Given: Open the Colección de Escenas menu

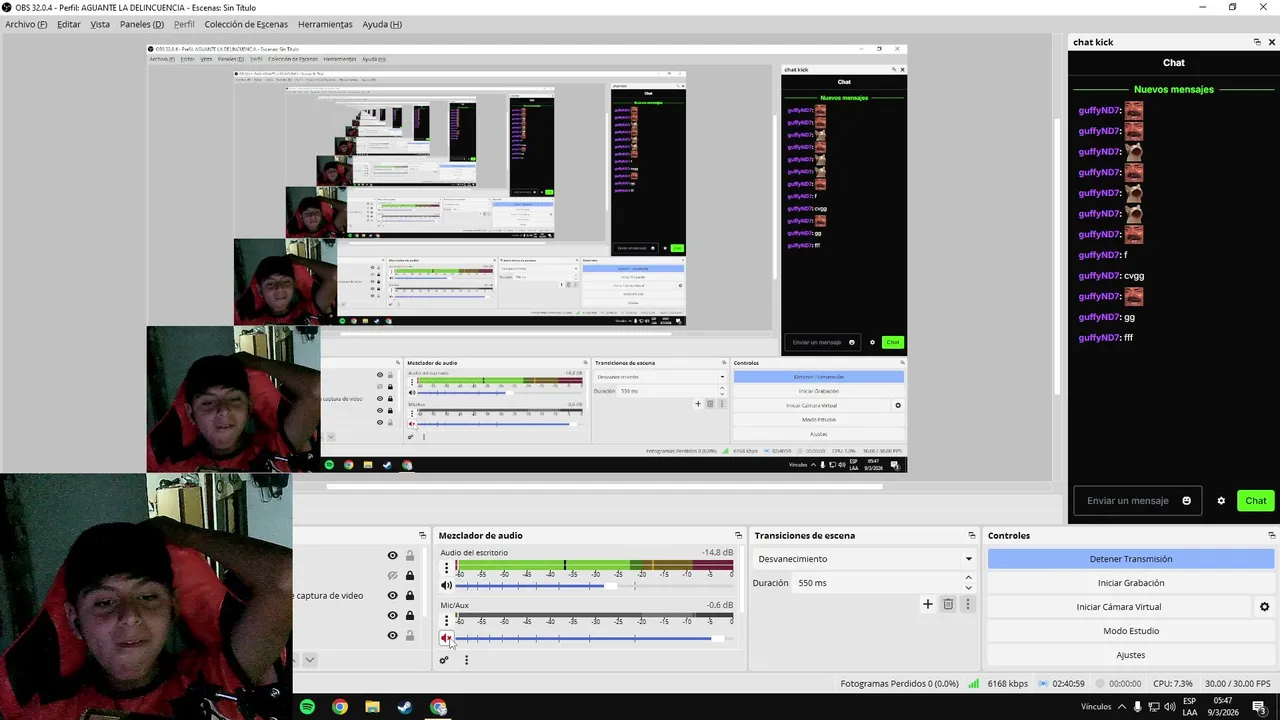Looking at the screenshot, I should tap(246, 24).
